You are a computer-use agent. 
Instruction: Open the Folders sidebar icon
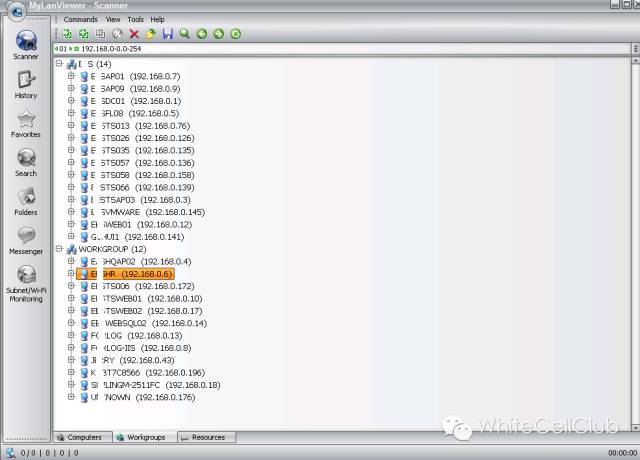[x=26, y=200]
